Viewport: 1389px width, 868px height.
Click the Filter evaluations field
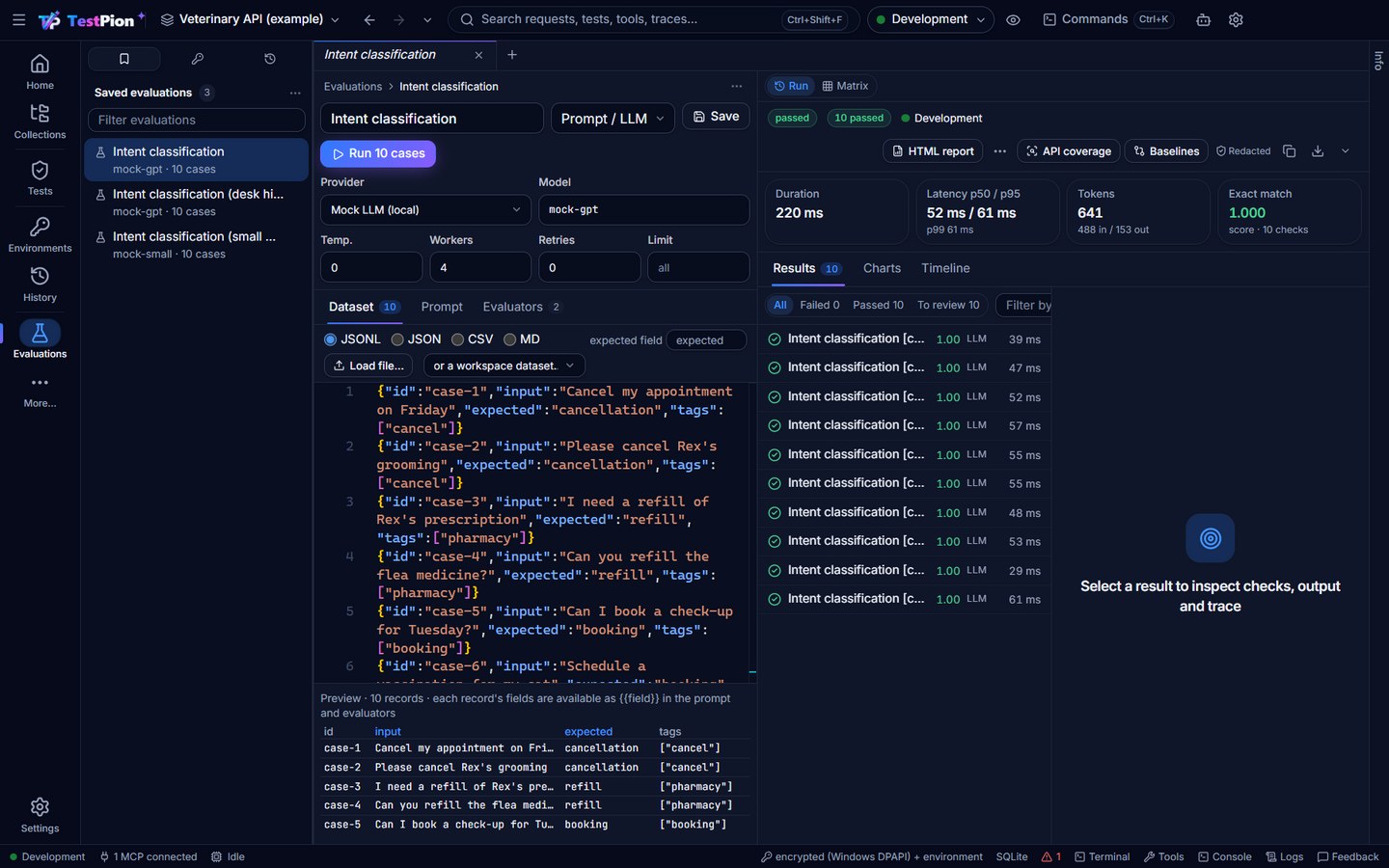pyautogui.click(x=197, y=120)
